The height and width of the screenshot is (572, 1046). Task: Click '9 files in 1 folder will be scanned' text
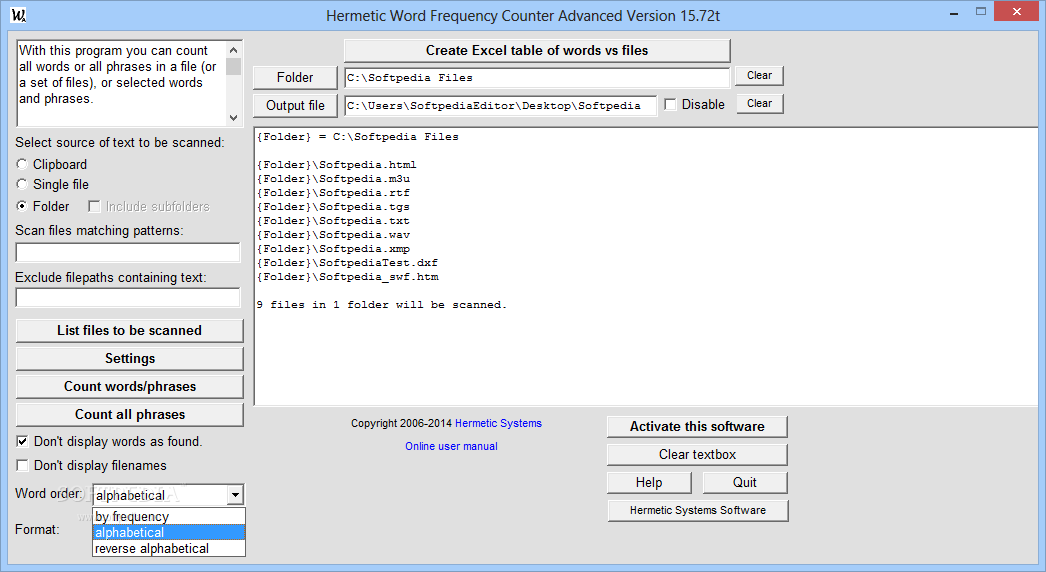[x=382, y=305]
